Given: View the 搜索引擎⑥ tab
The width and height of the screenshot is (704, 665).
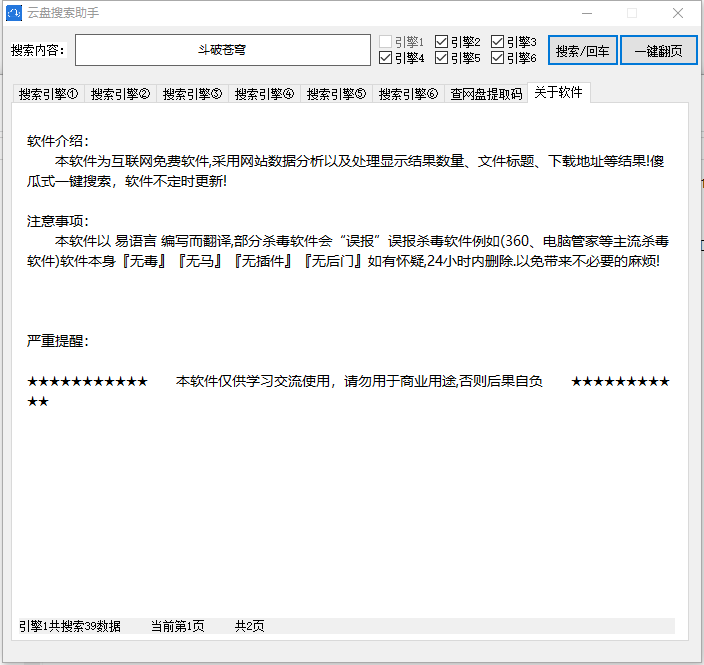Looking at the screenshot, I should click(x=408, y=94).
